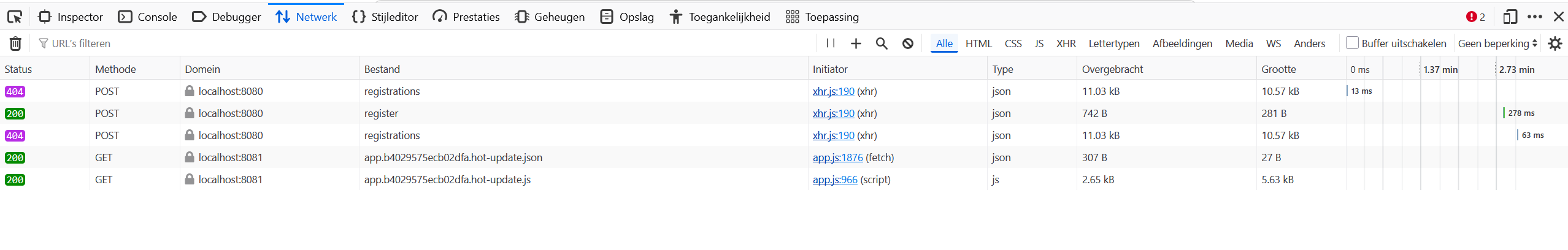Click the element picker icon
The image size is (1568, 250).
pos(15,17)
